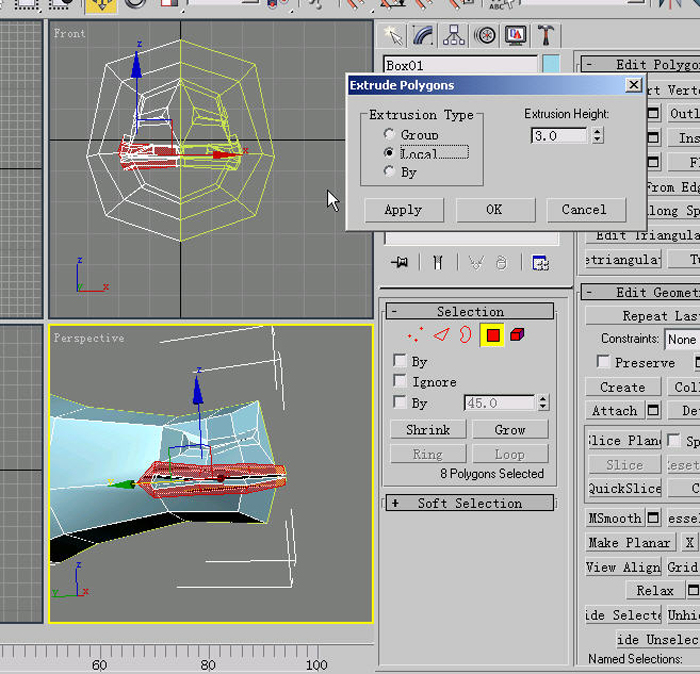700x674 pixels.
Task: Click blue Z-axis arrow in Front viewport
Action: coord(137,65)
